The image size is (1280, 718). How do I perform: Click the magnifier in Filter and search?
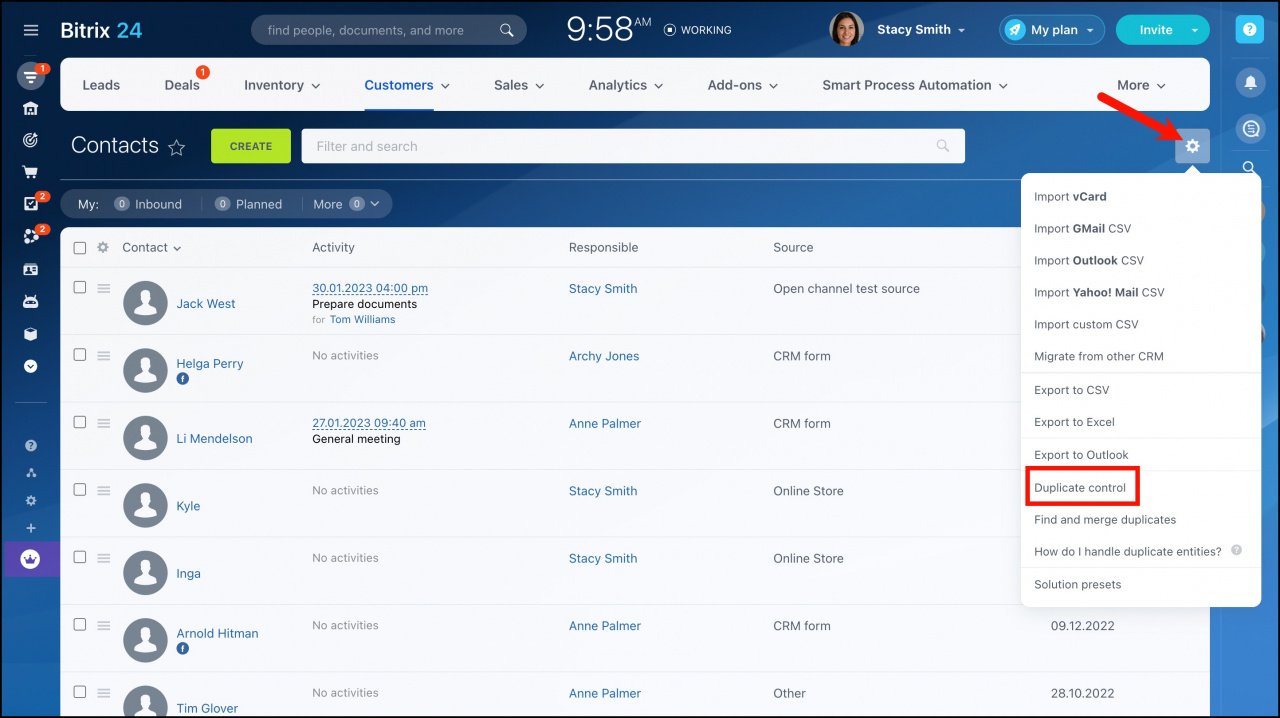942,146
